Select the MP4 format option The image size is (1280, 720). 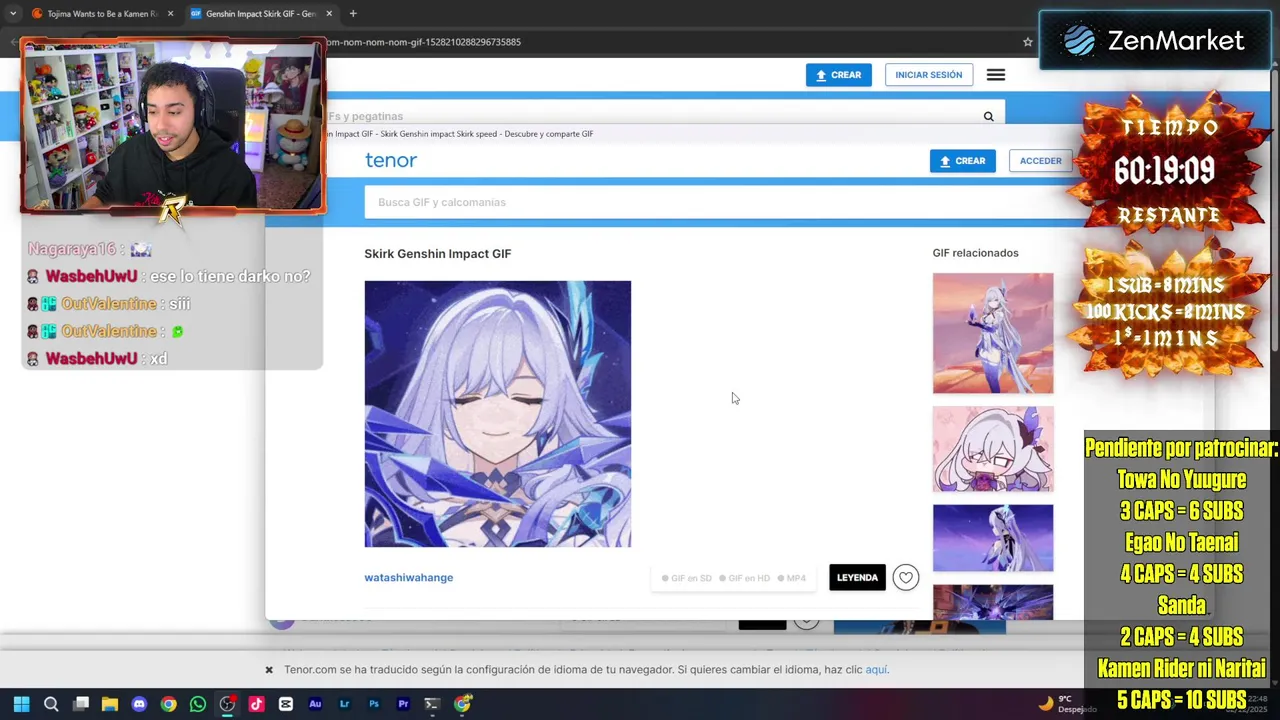791,578
